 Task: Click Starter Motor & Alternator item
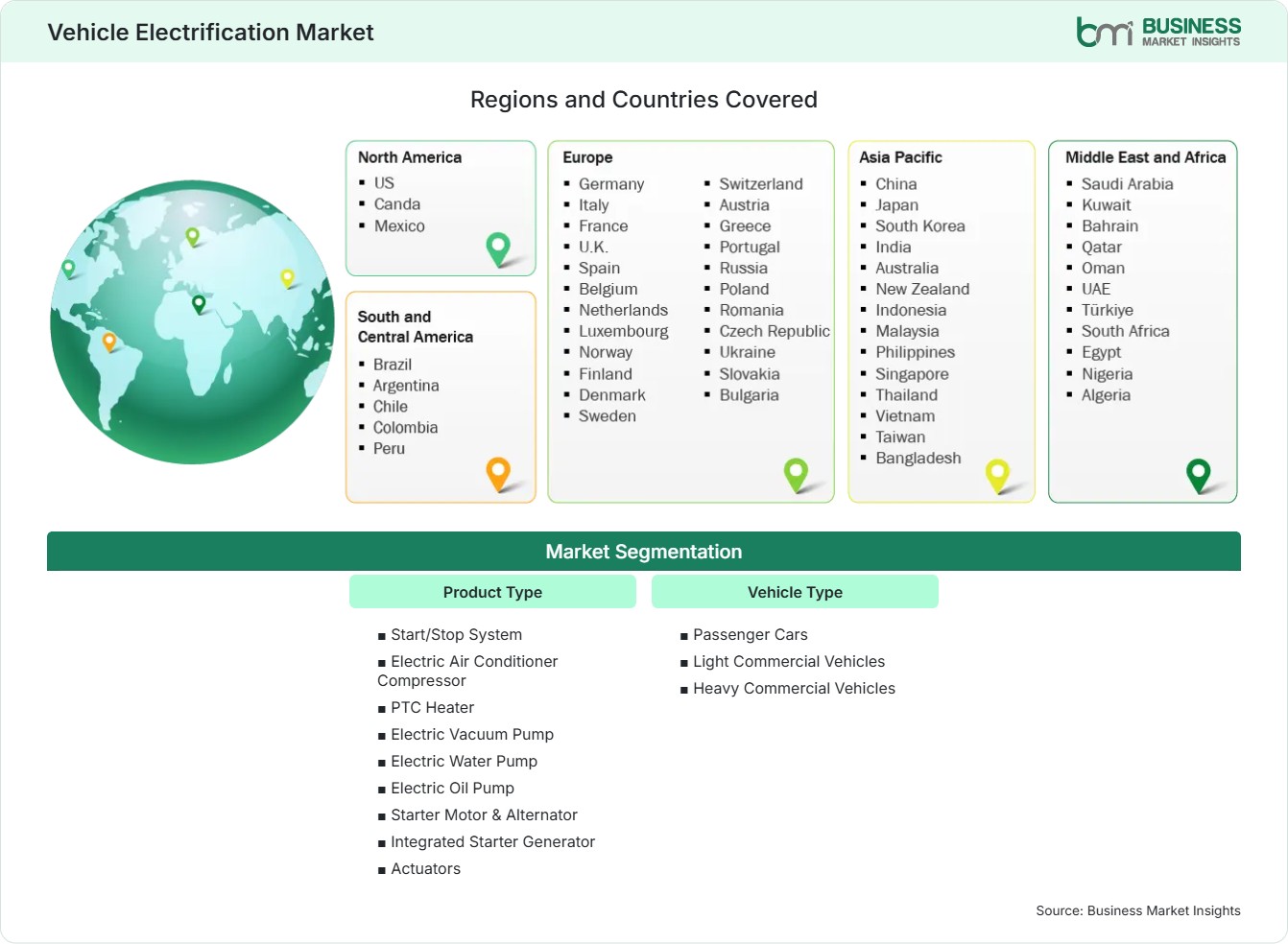click(x=484, y=815)
